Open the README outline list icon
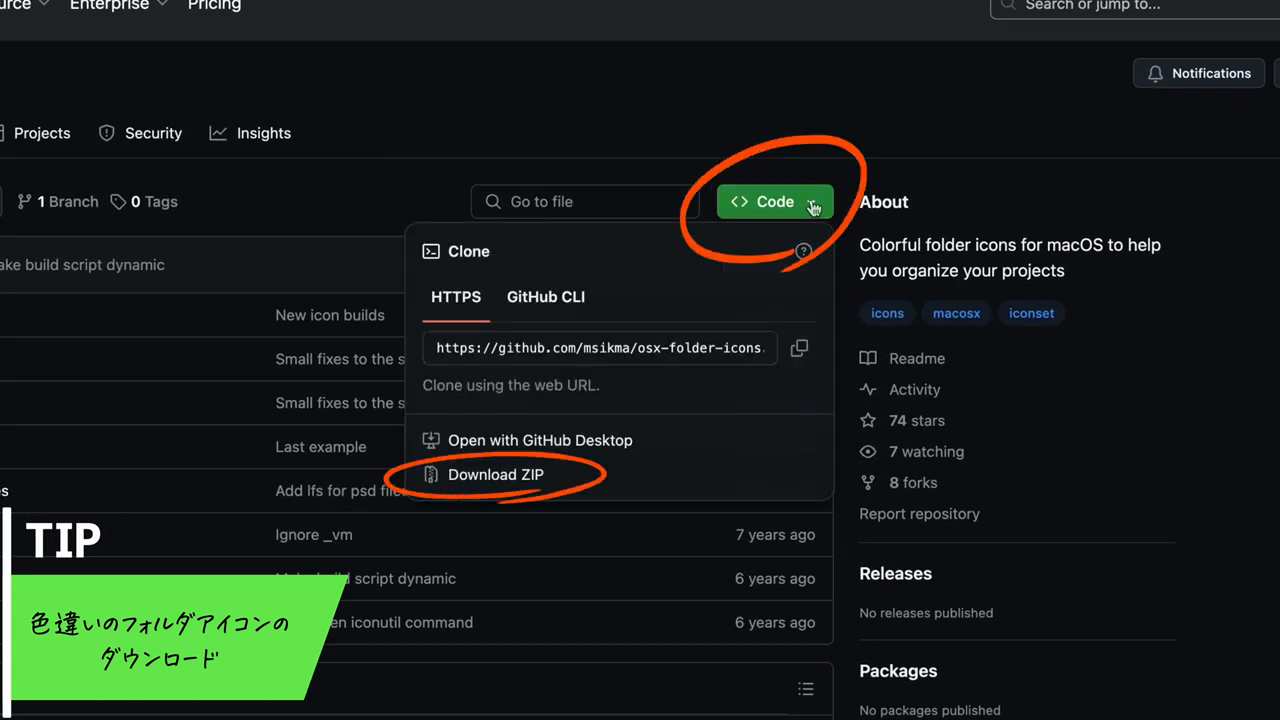 point(806,689)
